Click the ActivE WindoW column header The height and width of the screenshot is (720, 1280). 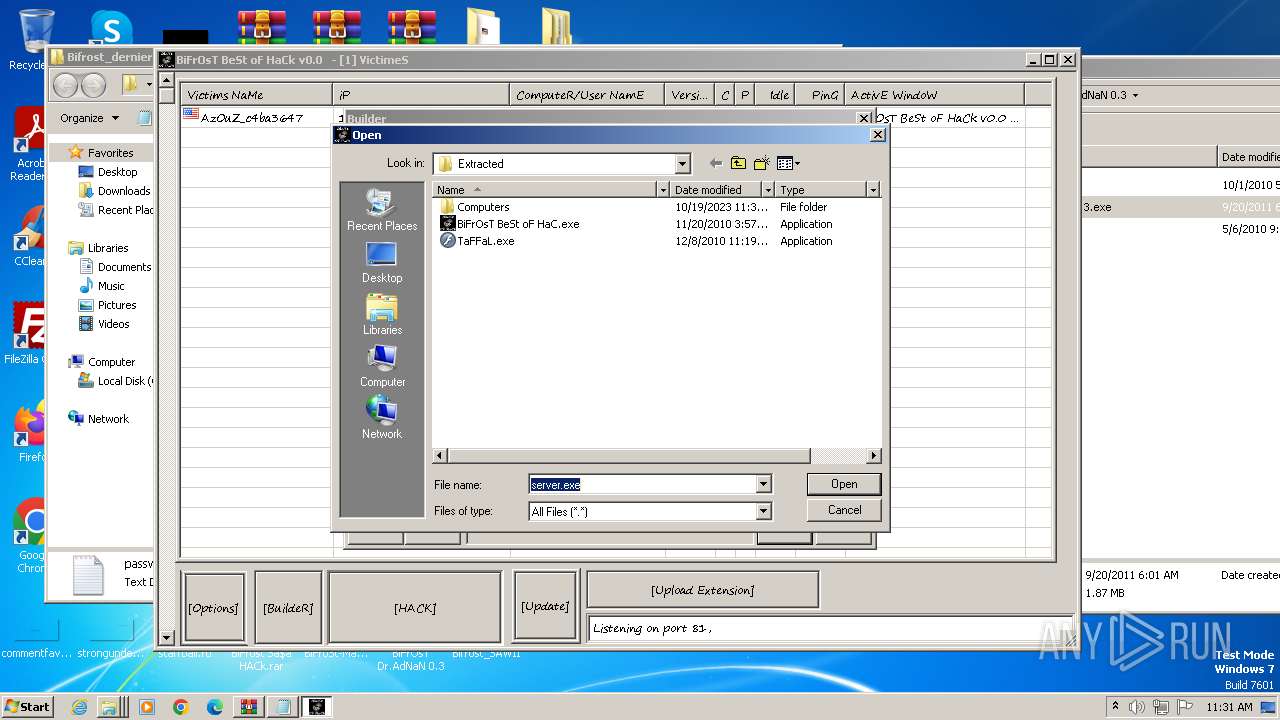pyautogui.click(x=935, y=95)
